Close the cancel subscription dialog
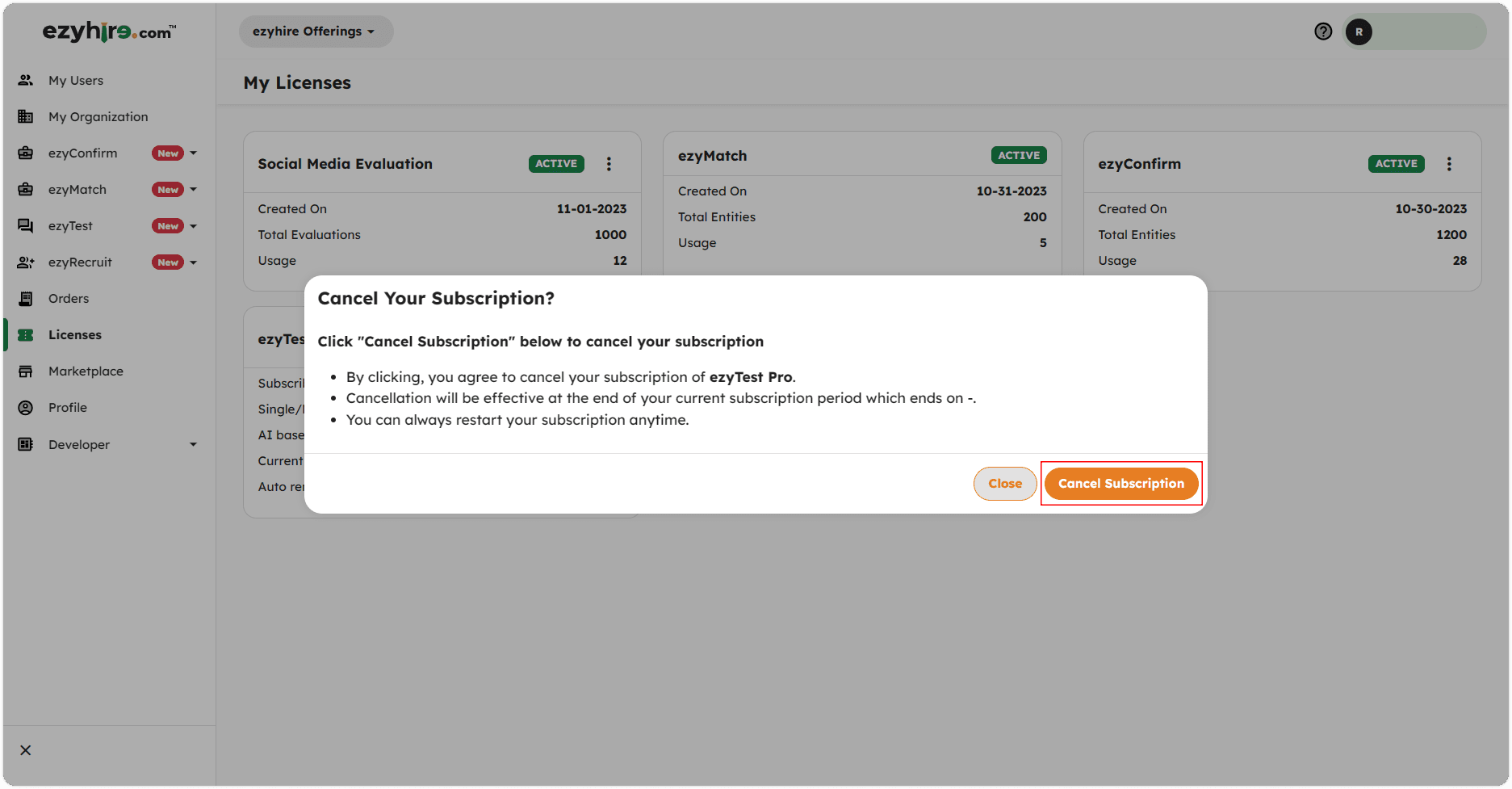The width and height of the screenshot is (1512, 789). 1005,484
